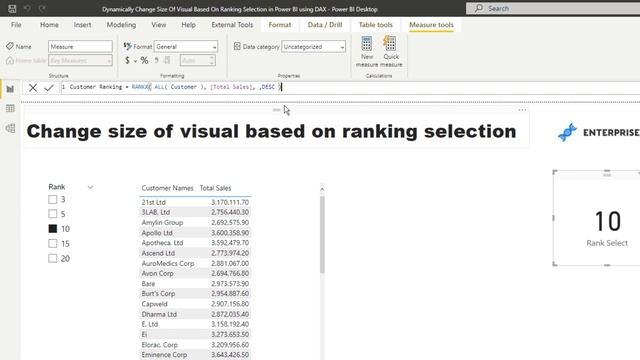Image resolution: width=640 pixels, height=360 pixels.
Task: Collapse the Rank slicer chevron
Action: [90, 187]
